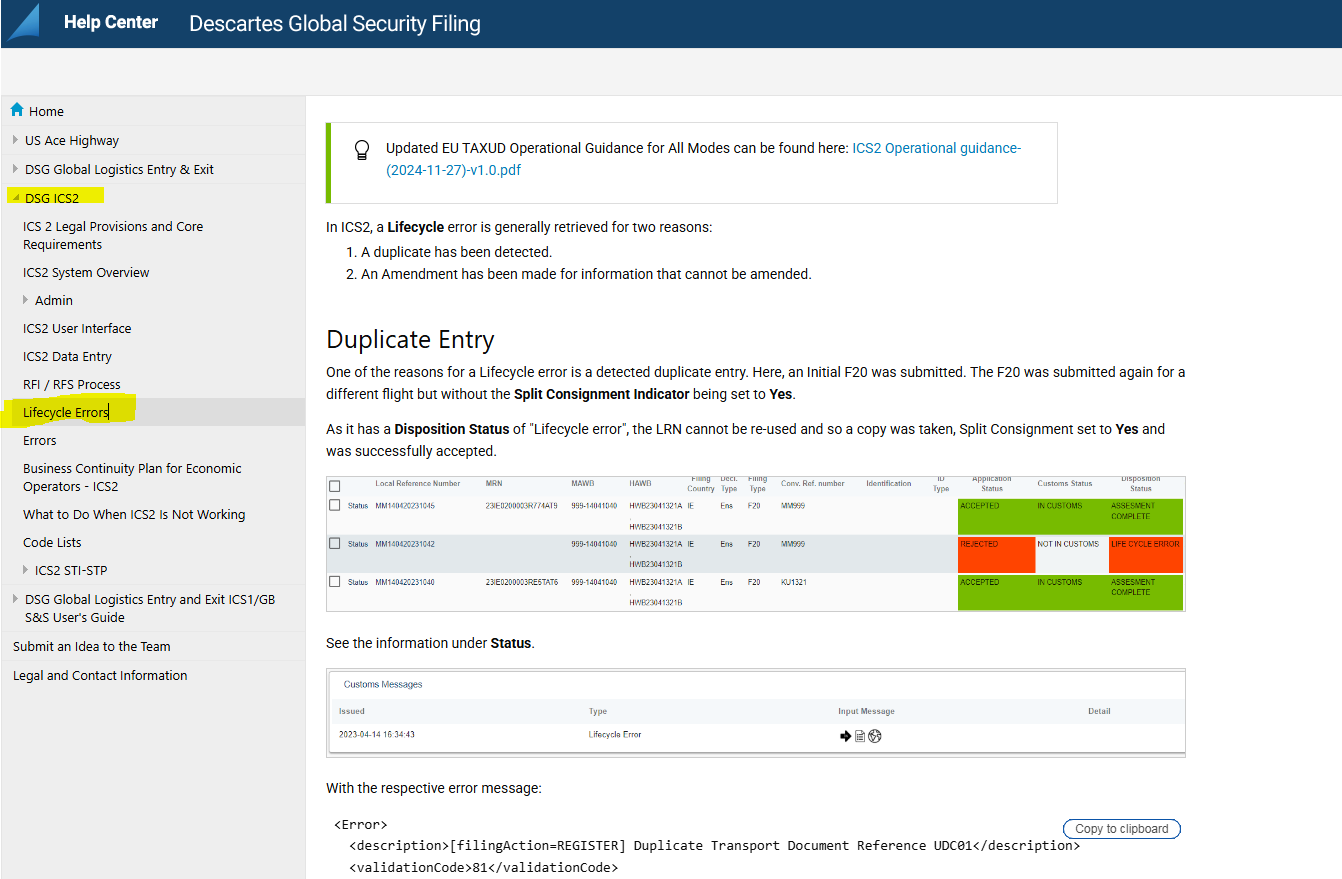Tick checkbox for row MM140420231040
Image resolution: width=1342 pixels, height=879 pixels.
click(335, 582)
